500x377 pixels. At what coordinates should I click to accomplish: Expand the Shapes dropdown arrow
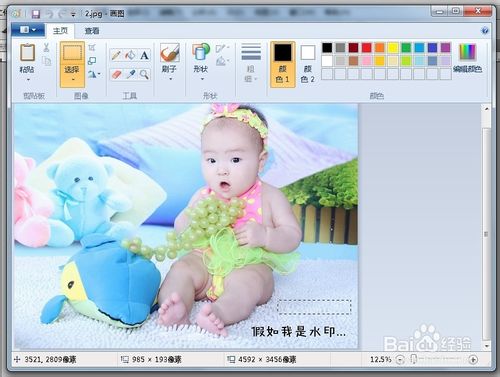pos(202,79)
